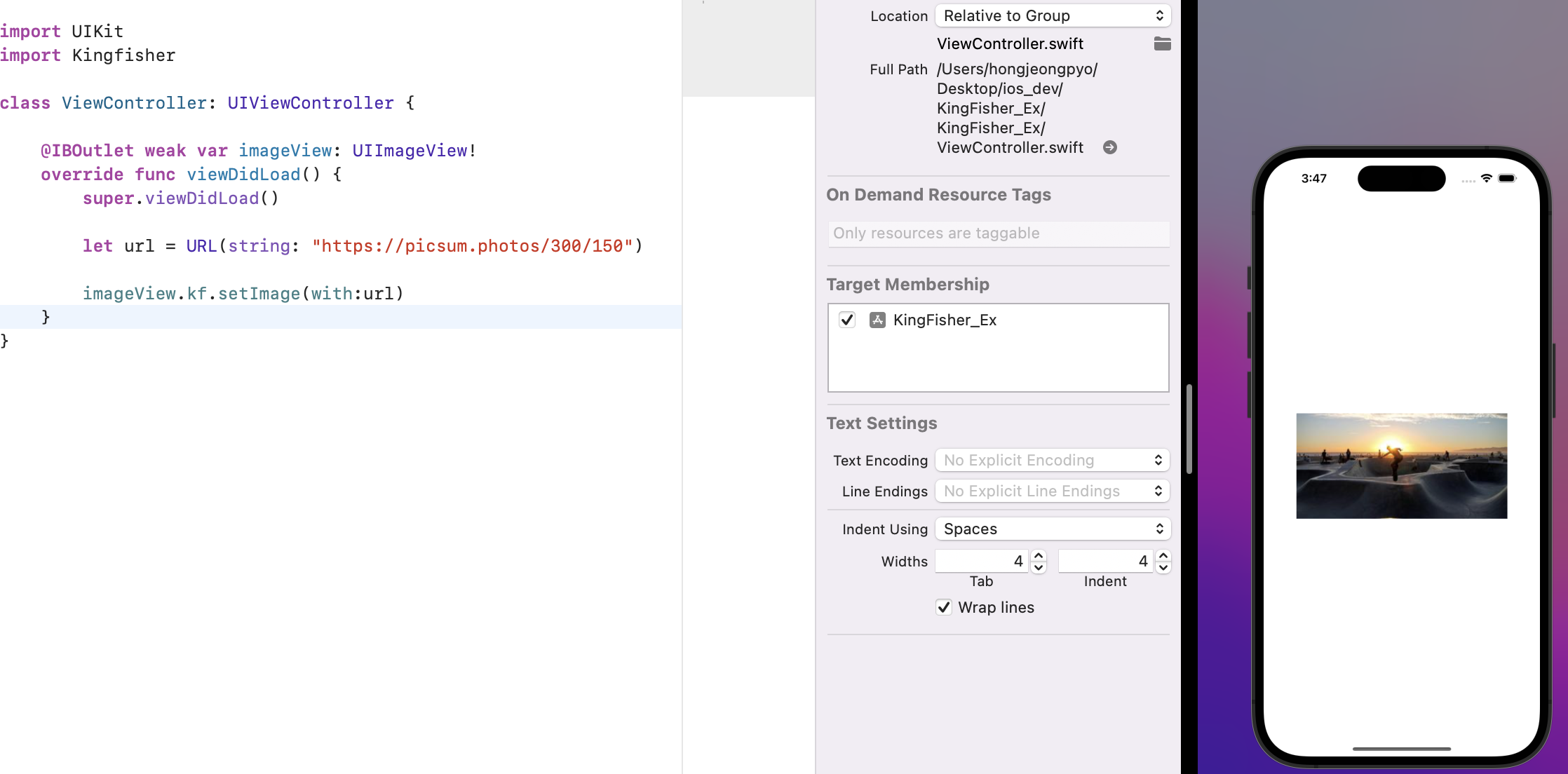Toggle KingFisher_Ex target membership checkbox
The height and width of the screenshot is (774, 1568).
coord(847,320)
